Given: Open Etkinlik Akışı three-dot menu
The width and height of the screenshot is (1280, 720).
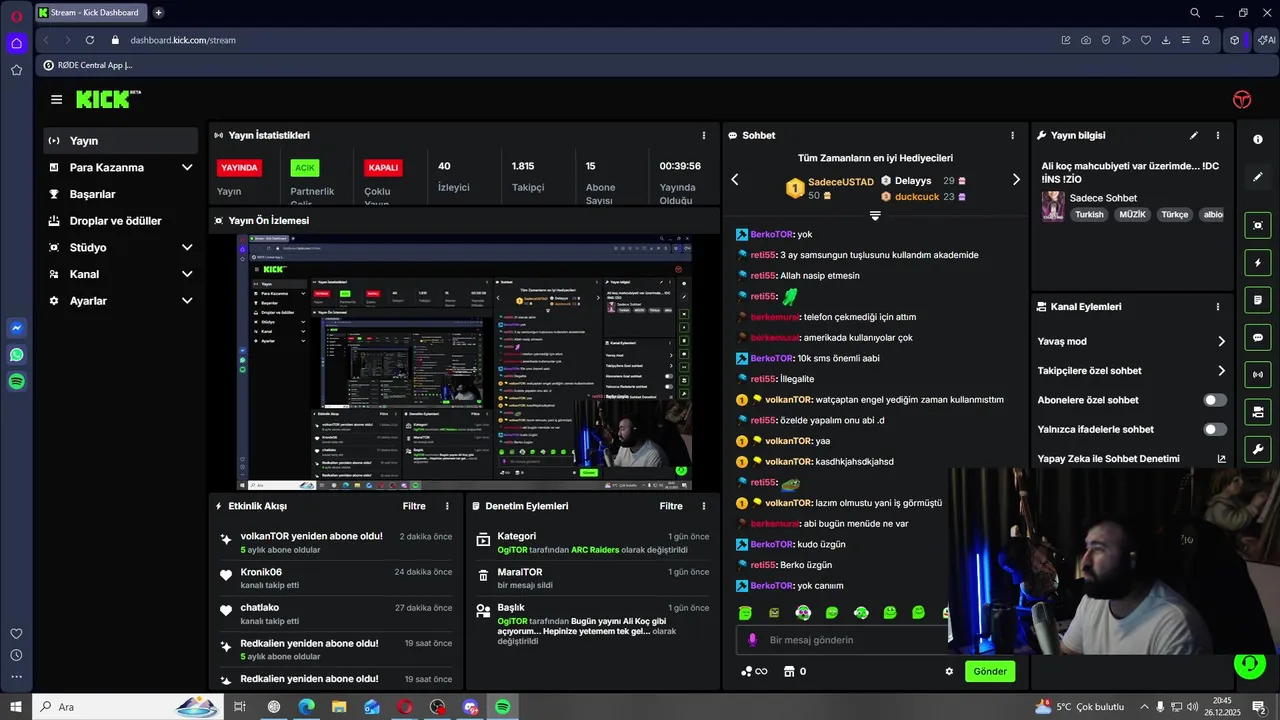Looking at the screenshot, I should pos(447,506).
